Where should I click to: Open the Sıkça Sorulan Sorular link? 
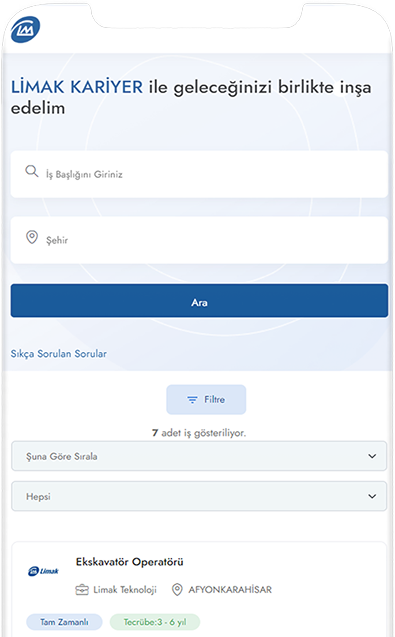pos(59,354)
